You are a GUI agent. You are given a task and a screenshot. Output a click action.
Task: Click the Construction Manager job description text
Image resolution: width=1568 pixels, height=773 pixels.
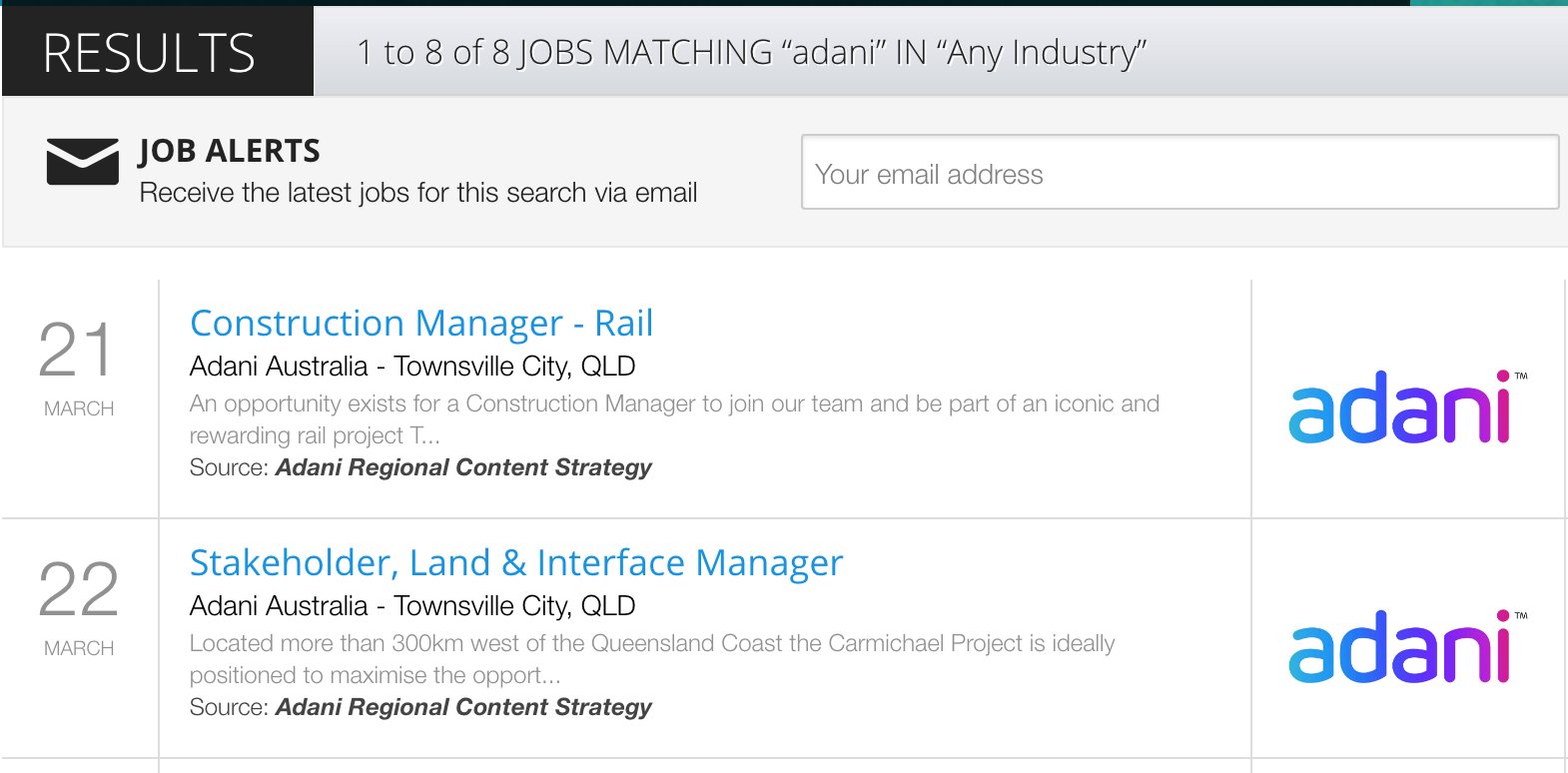(673, 418)
